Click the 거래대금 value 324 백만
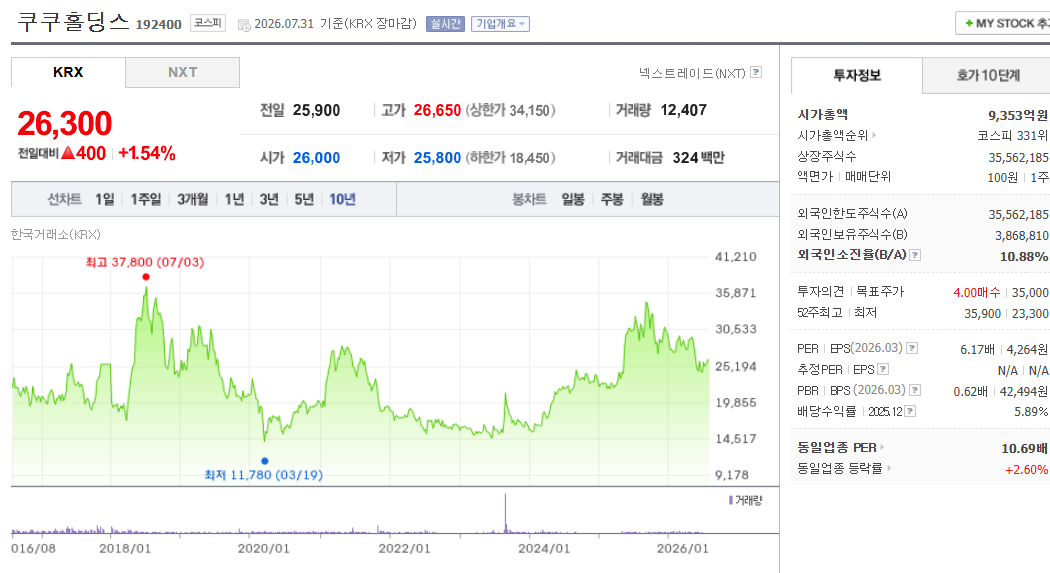The height and width of the screenshot is (573, 1050). tap(698, 158)
